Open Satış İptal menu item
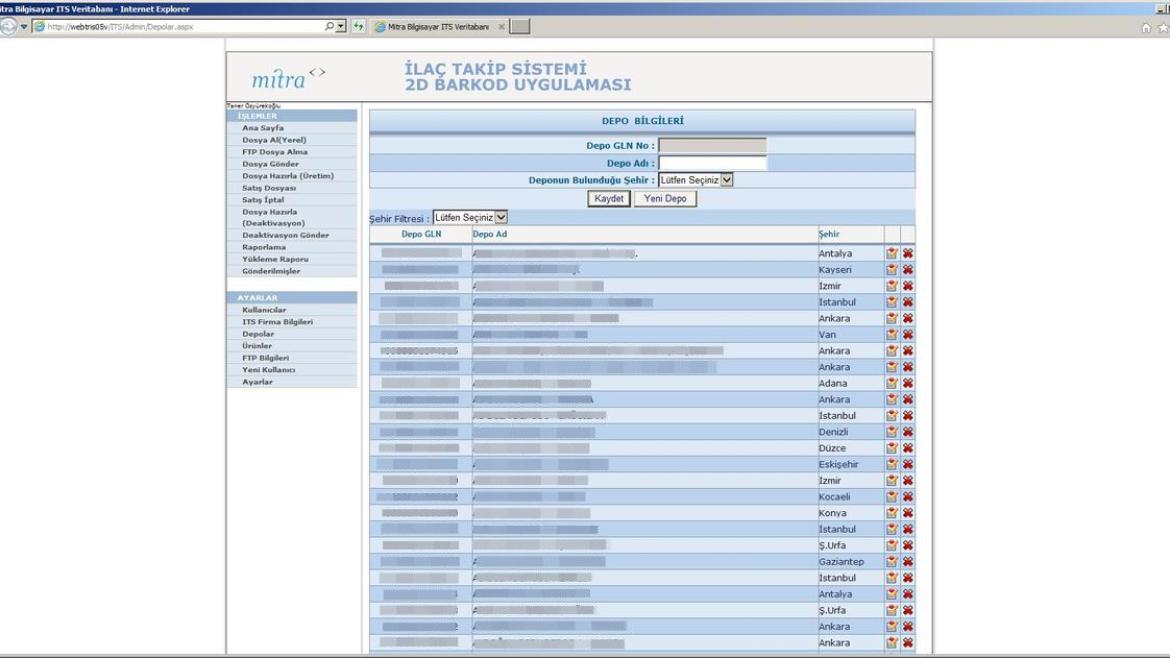This screenshot has width=1170, height=658. [x=263, y=199]
